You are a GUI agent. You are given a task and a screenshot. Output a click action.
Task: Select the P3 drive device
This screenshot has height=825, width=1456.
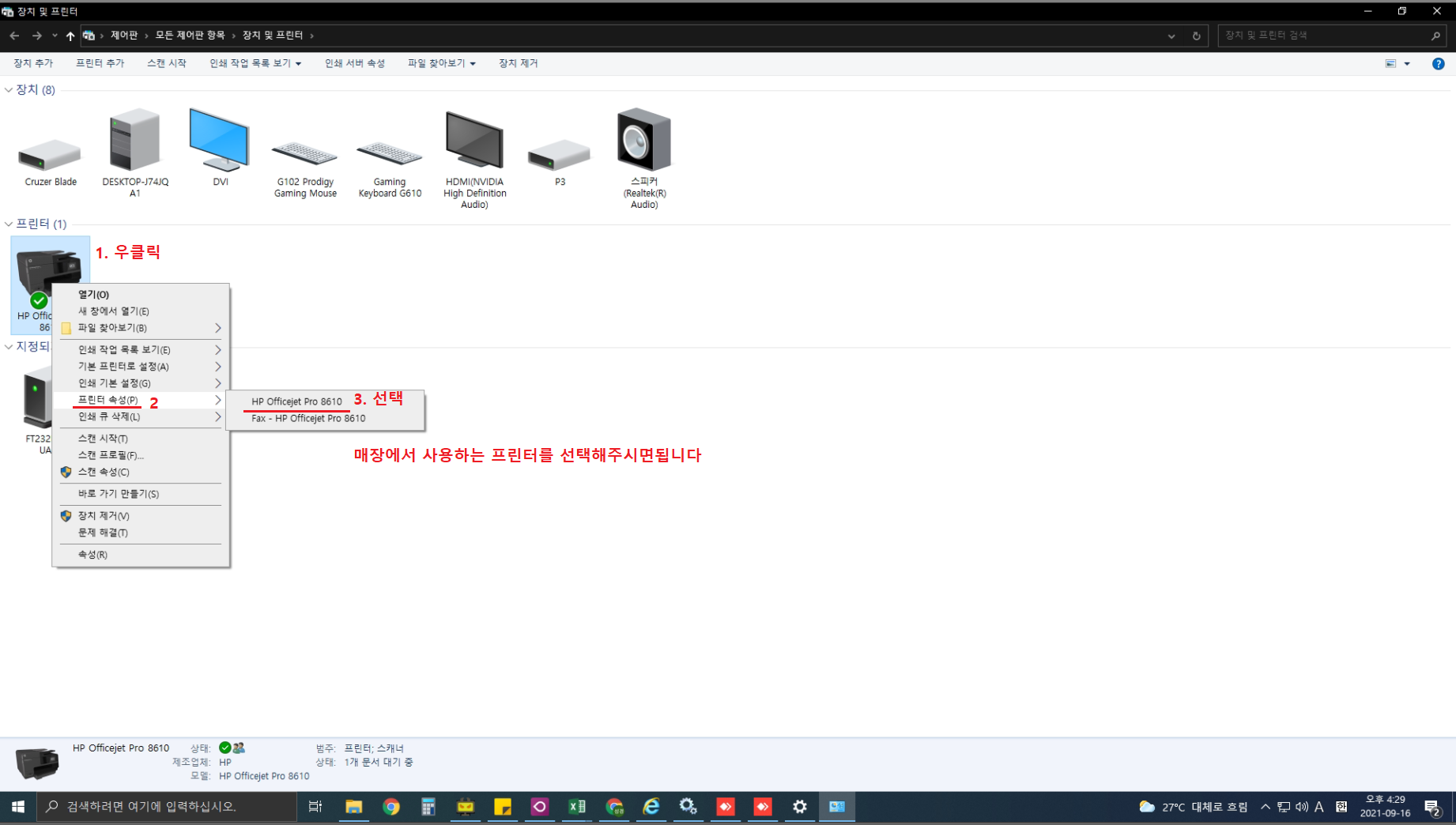click(560, 155)
